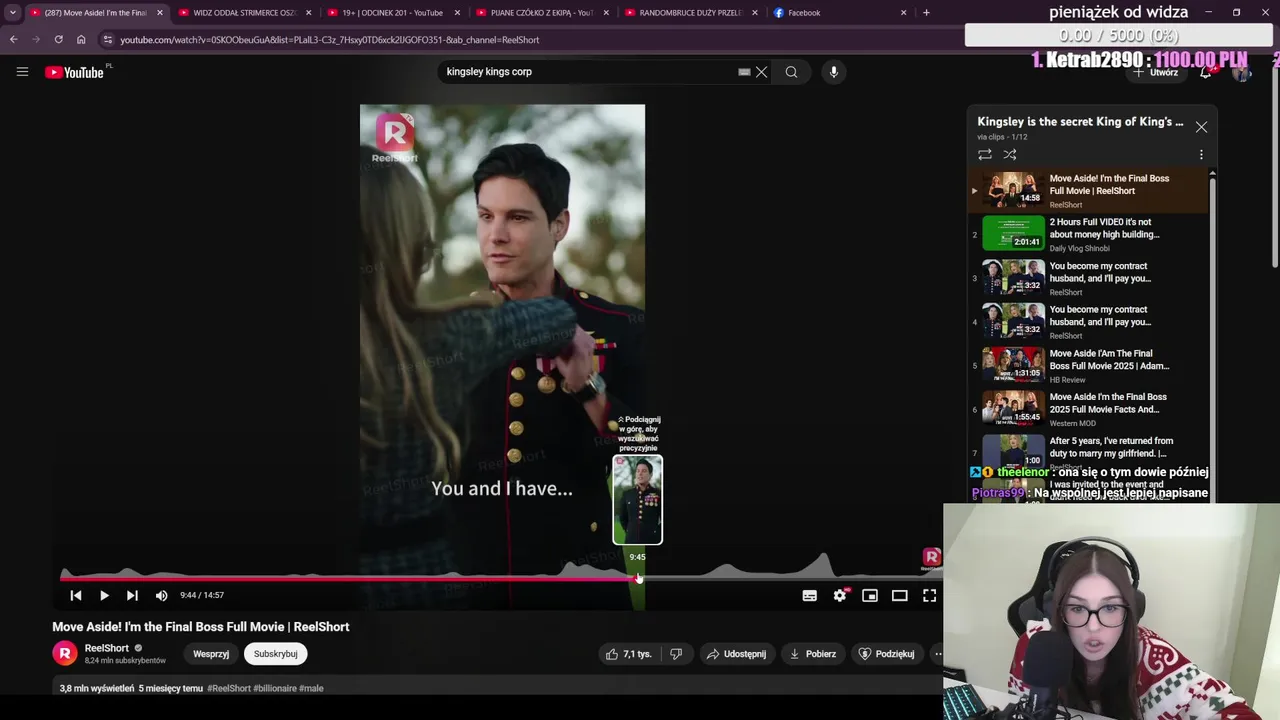Toggle playlist loop

[985, 155]
